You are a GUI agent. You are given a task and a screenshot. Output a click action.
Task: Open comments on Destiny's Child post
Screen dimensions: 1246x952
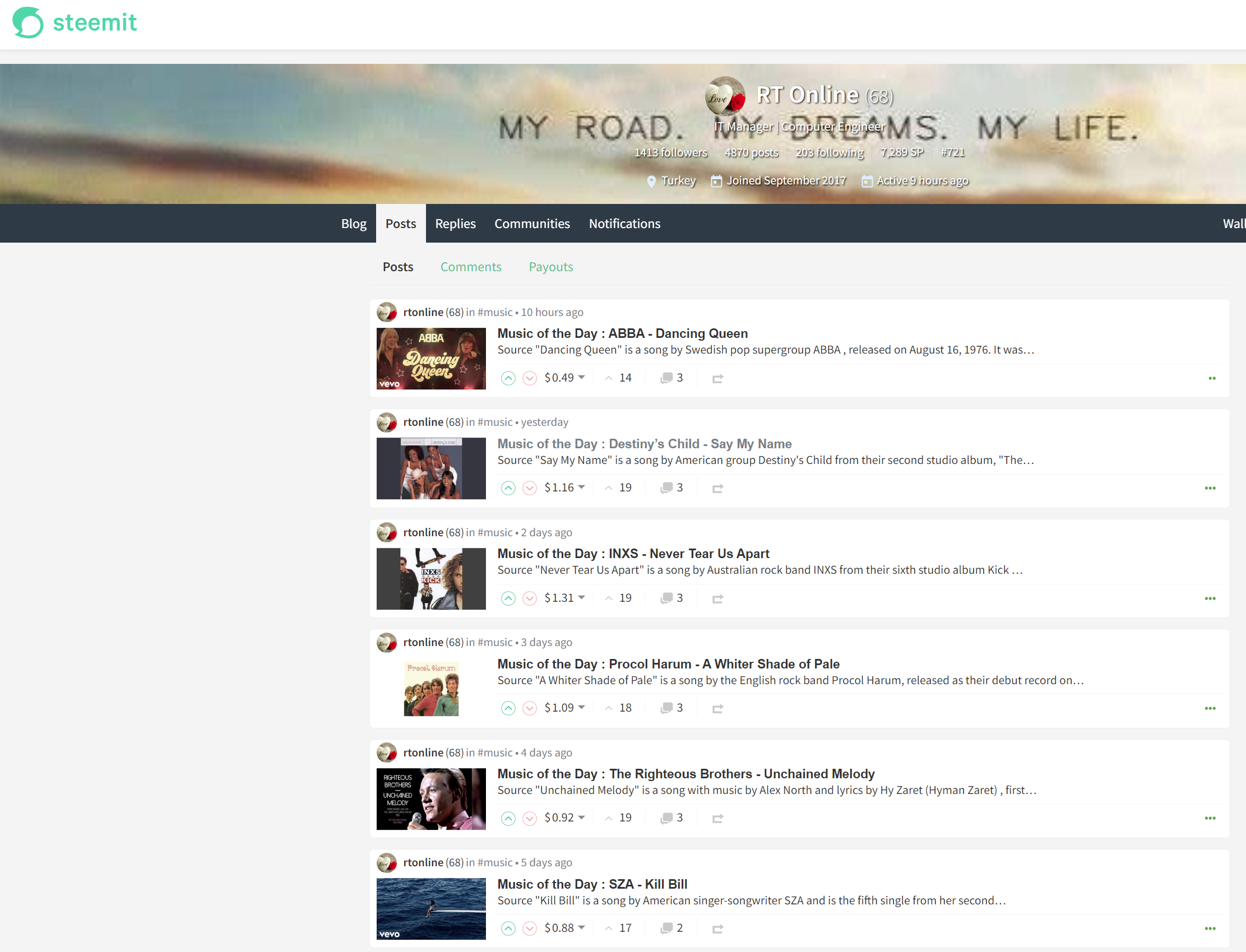point(671,488)
